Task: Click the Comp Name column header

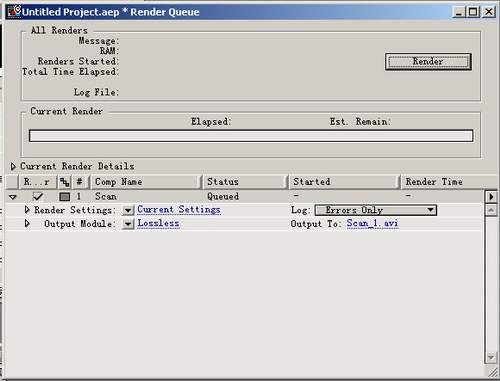Action: 145,182
